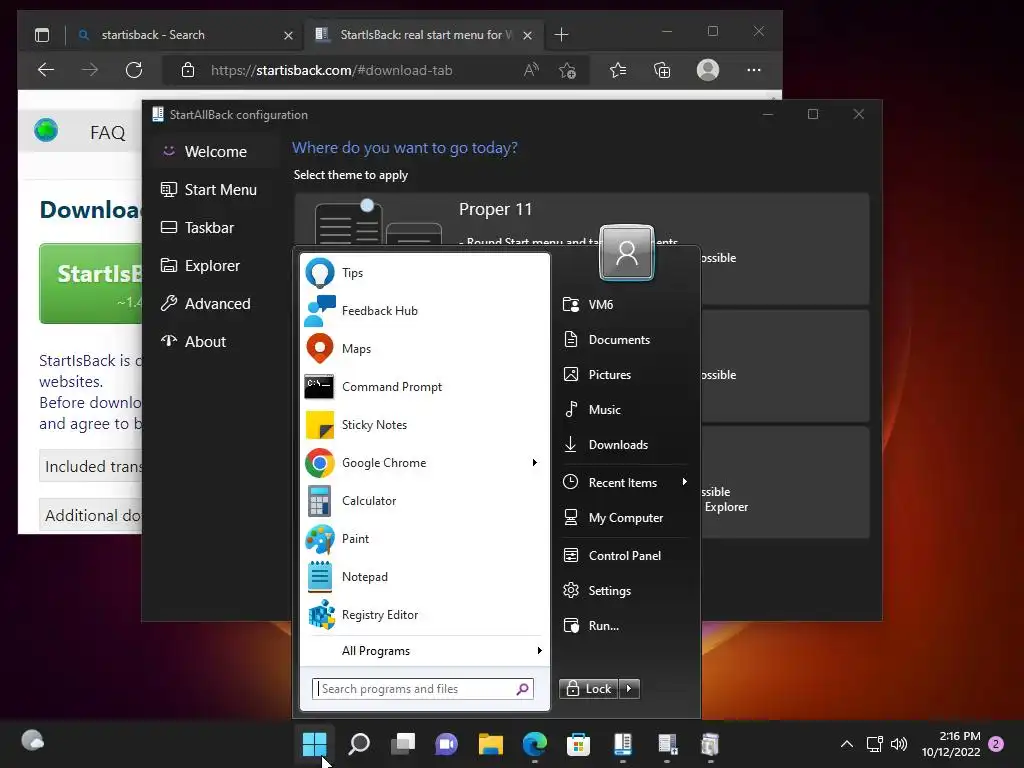This screenshot has height=768, width=1024.
Task: Open My Computer from start menu
Action: [625, 518]
